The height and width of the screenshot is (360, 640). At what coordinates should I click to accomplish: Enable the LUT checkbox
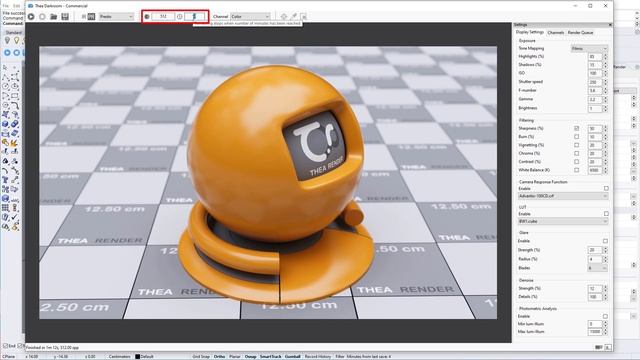click(x=606, y=214)
